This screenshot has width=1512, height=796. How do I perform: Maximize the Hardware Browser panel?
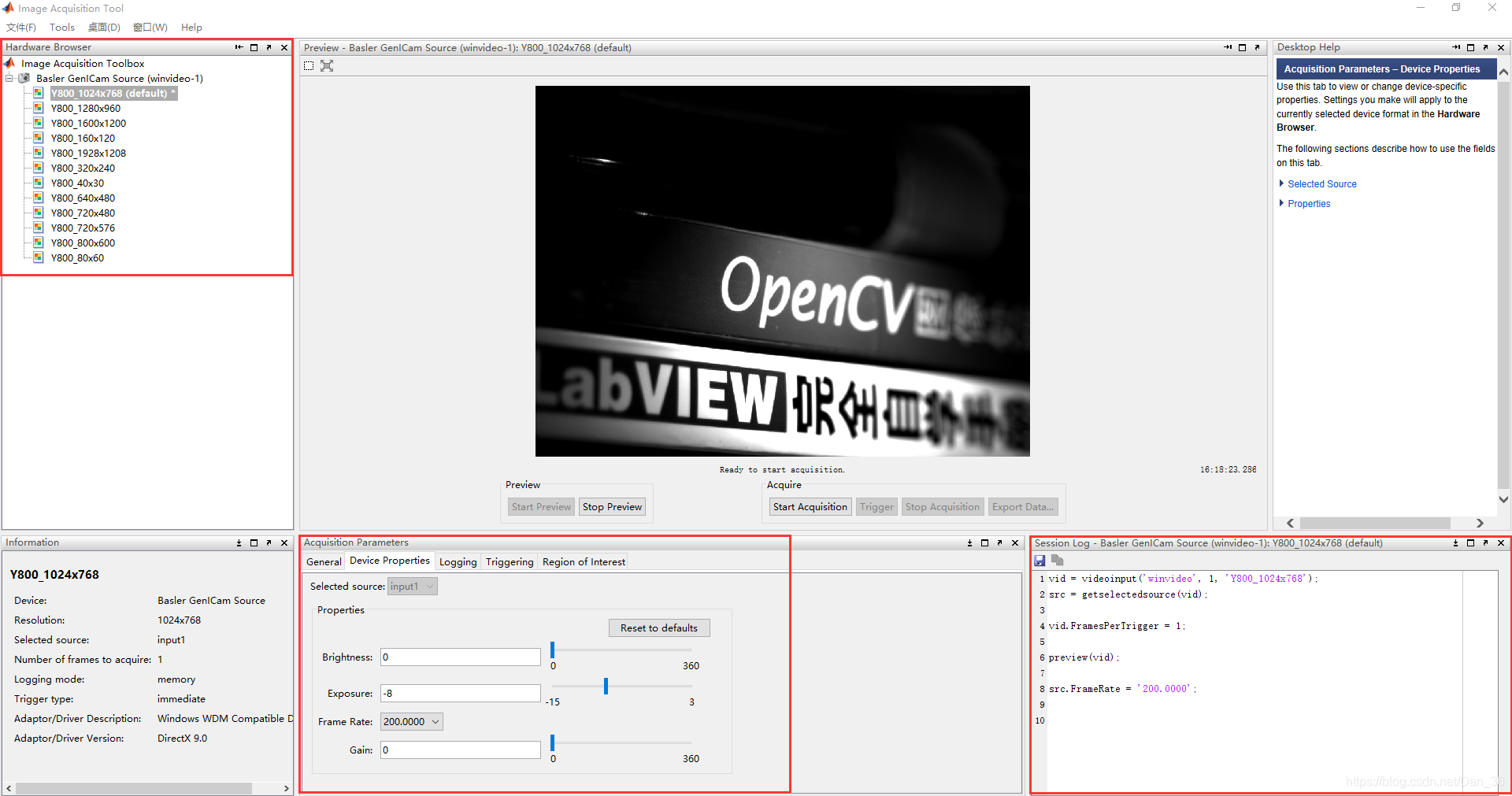pos(254,47)
